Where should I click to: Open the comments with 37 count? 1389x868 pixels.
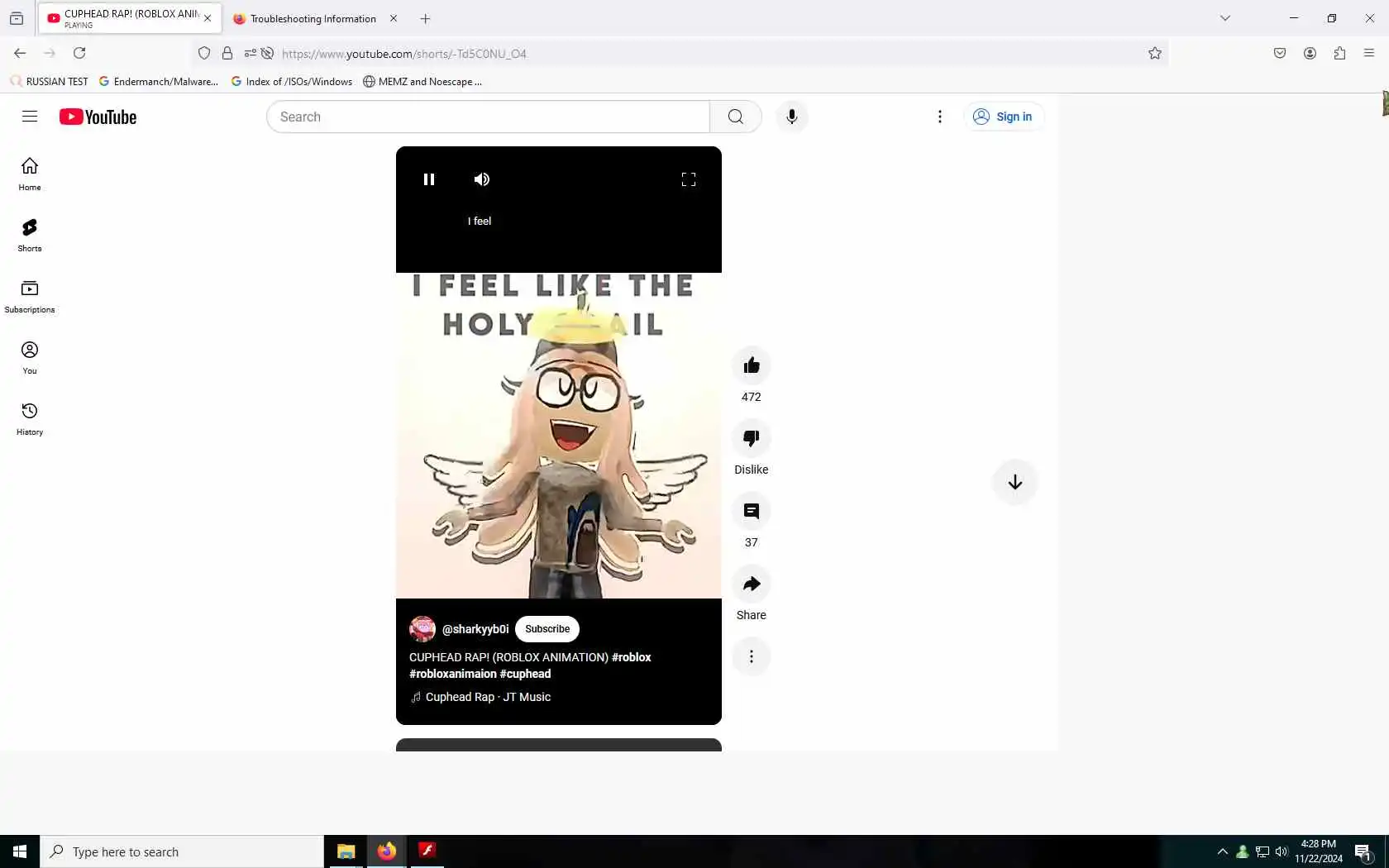click(x=752, y=511)
